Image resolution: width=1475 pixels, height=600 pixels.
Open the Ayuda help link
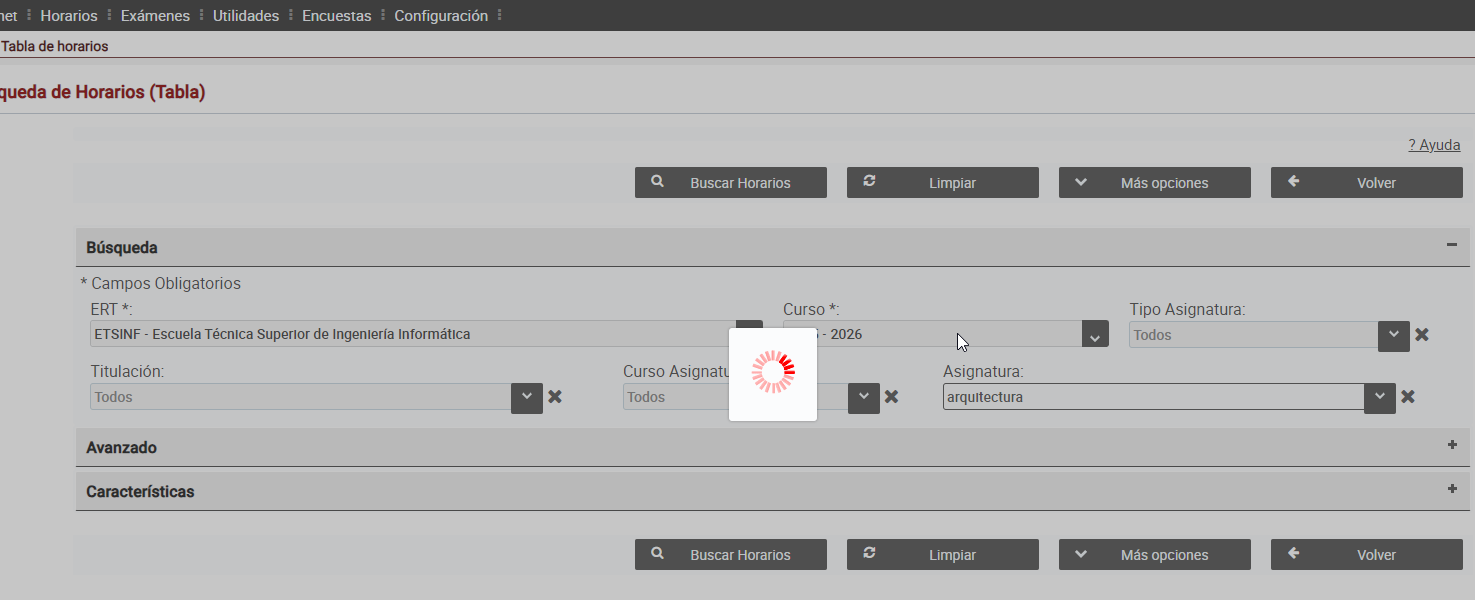click(1434, 145)
